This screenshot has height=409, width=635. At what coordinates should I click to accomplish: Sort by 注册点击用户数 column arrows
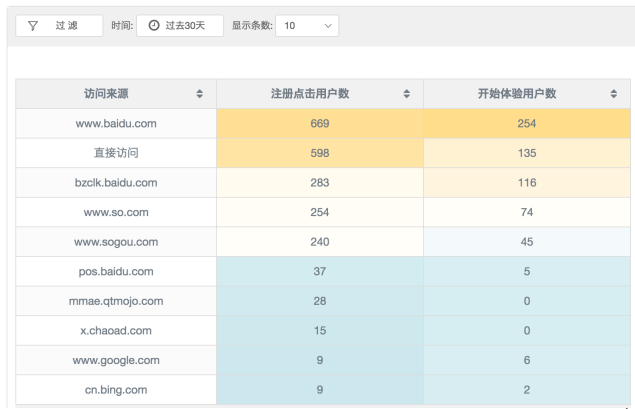tap(407, 94)
